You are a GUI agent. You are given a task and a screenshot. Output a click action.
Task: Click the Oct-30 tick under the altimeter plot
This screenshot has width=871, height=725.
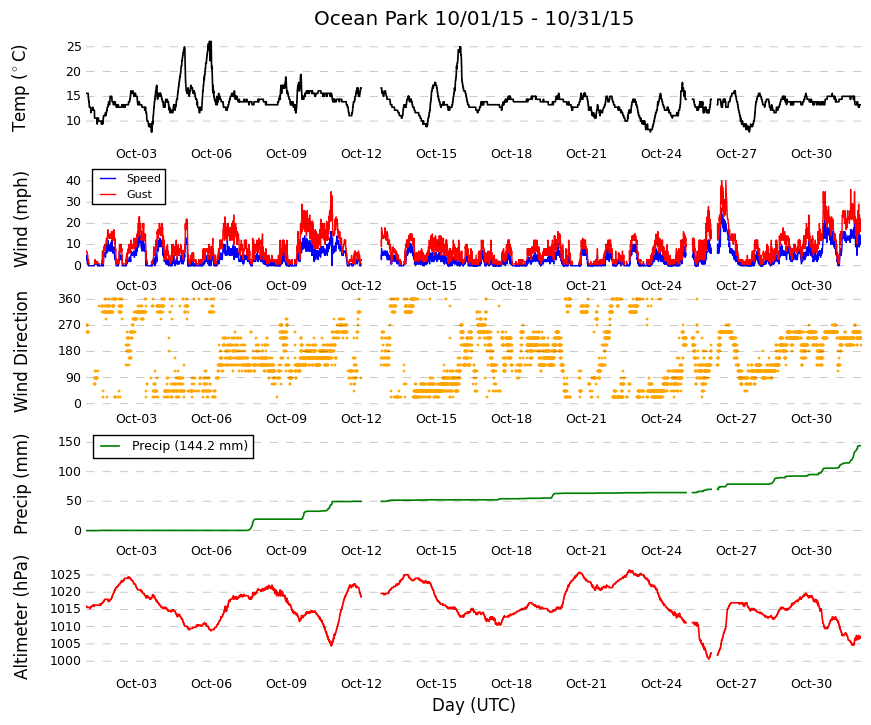pyautogui.click(x=811, y=684)
